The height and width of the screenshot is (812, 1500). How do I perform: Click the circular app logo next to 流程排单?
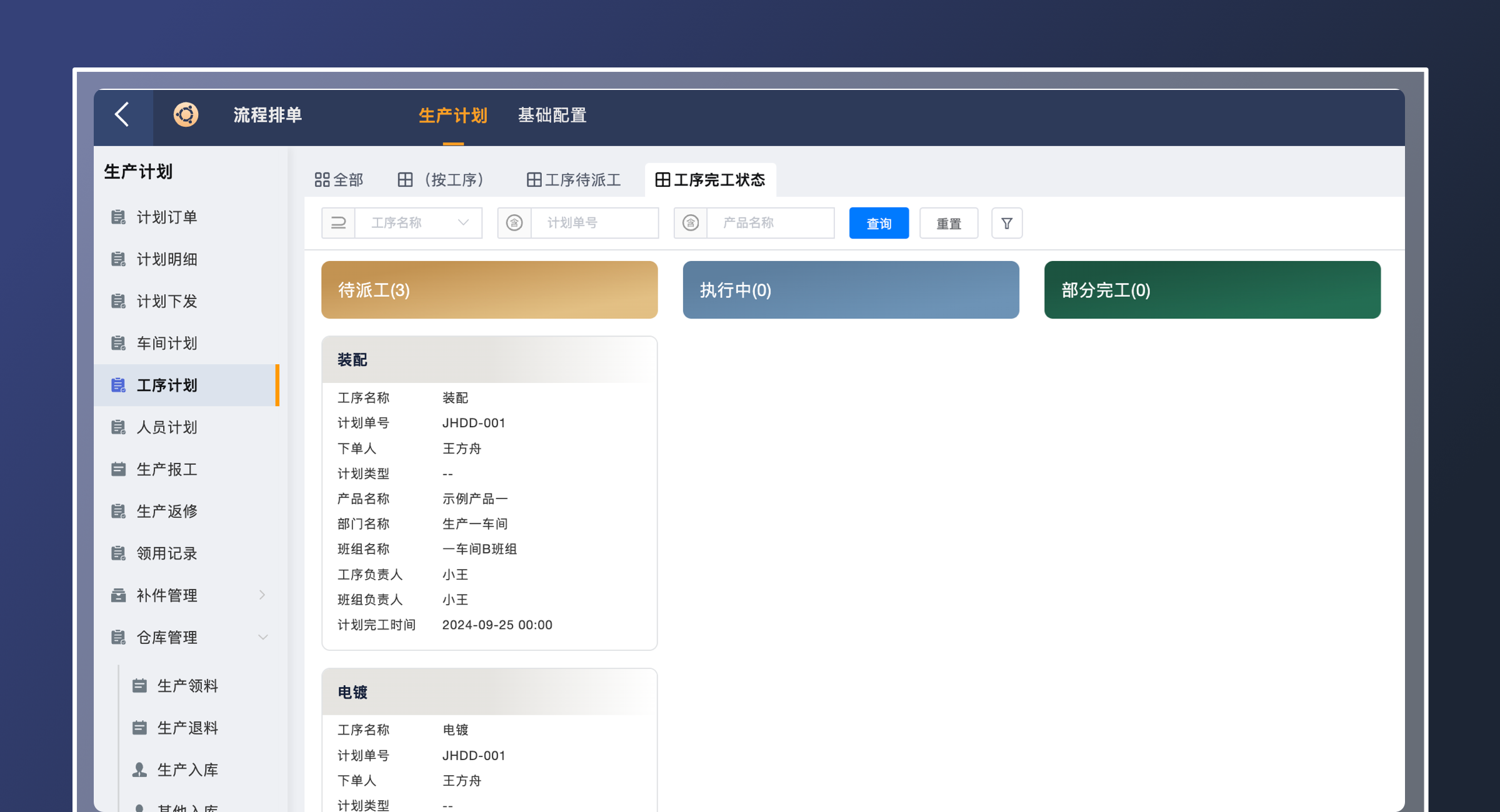[185, 116]
